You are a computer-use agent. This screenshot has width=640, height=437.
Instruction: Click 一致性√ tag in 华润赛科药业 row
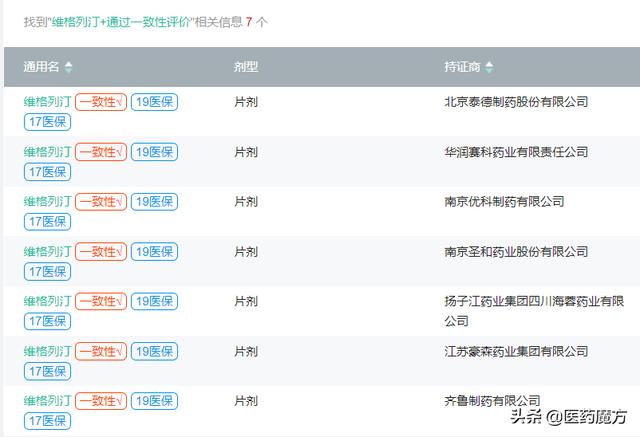(x=101, y=152)
